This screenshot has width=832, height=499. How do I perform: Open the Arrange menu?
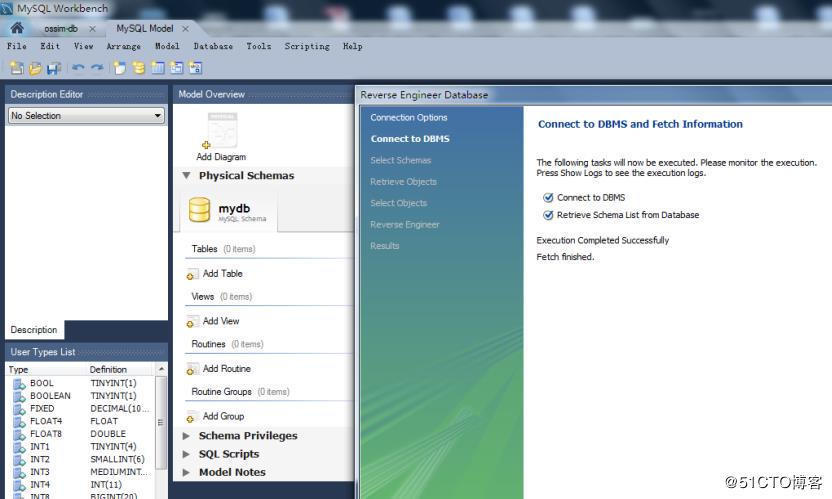click(124, 46)
